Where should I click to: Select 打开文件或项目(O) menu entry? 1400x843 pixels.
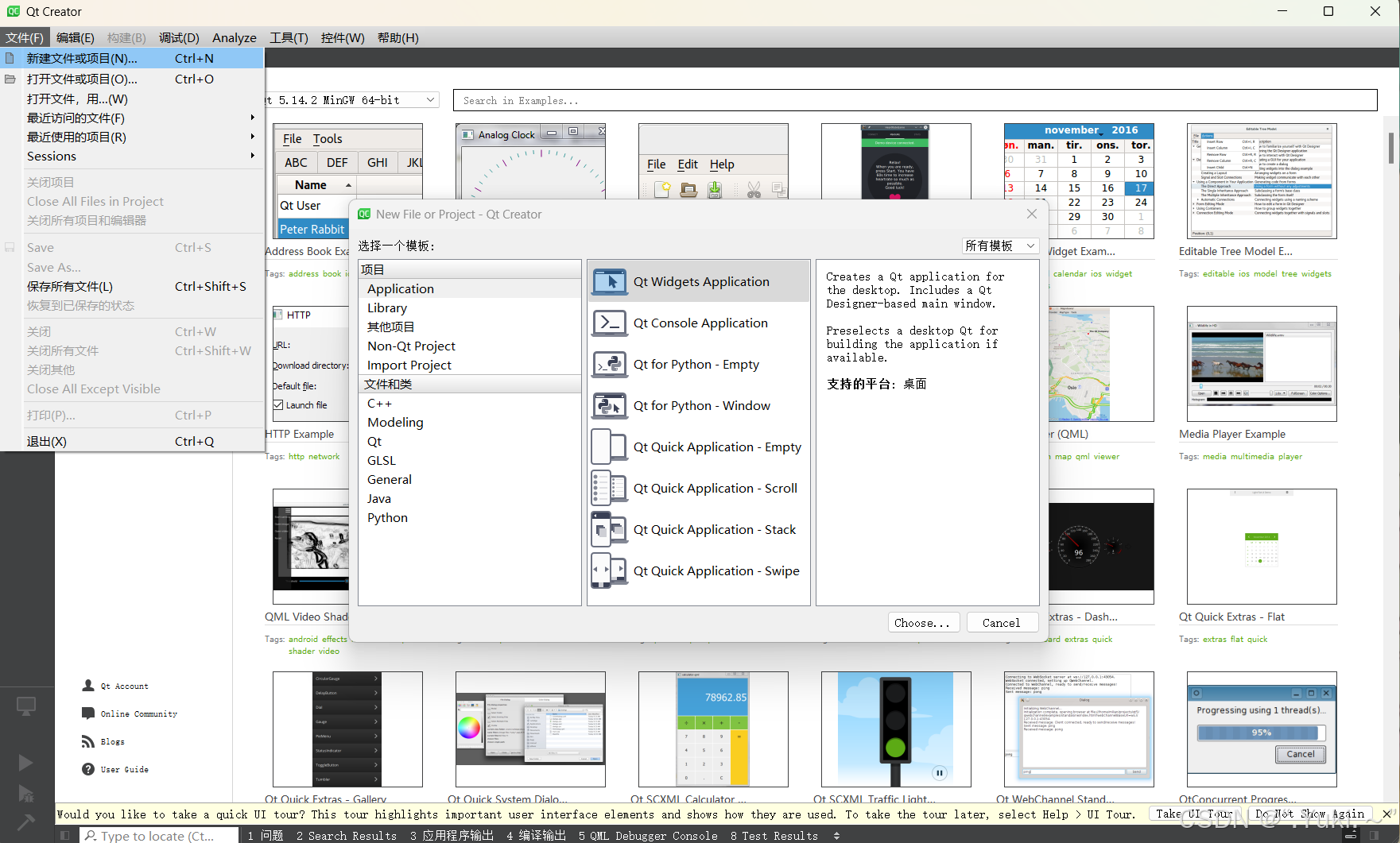click(132, 79)
